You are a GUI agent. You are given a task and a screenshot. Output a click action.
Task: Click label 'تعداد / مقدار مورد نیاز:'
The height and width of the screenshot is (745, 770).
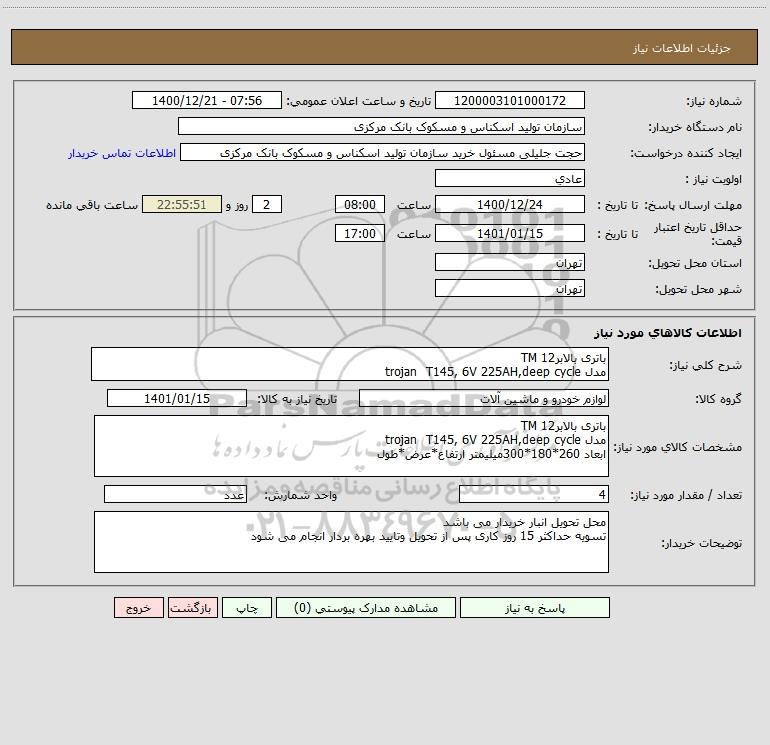686,496
